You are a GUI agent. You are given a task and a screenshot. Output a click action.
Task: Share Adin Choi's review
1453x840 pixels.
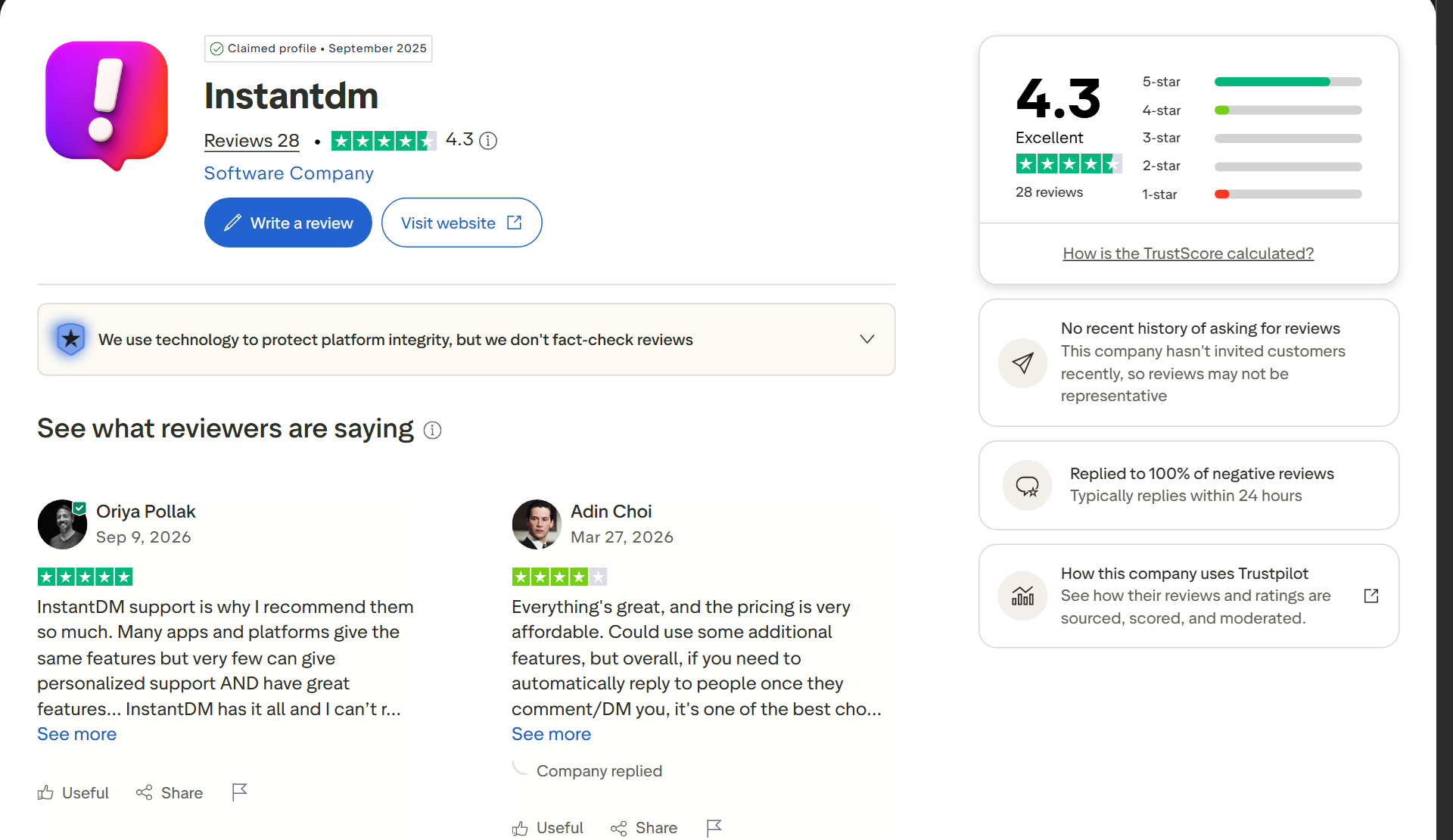coord(644,828)
